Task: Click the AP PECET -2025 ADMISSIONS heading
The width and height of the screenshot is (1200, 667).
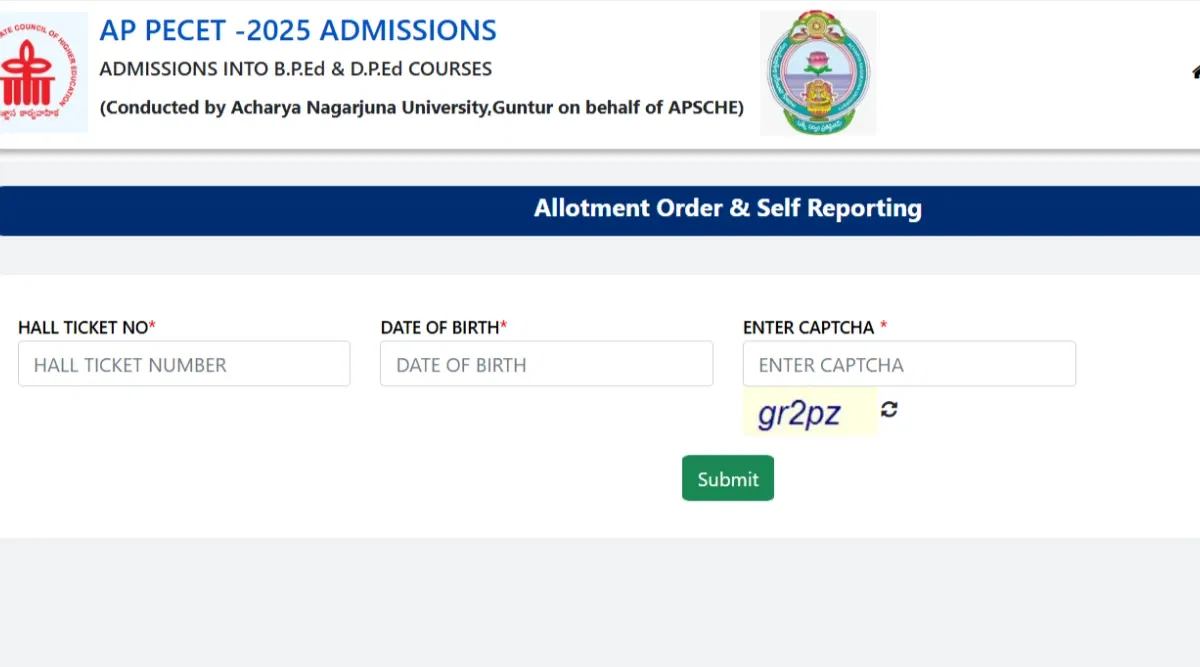Action: point(298,30)
